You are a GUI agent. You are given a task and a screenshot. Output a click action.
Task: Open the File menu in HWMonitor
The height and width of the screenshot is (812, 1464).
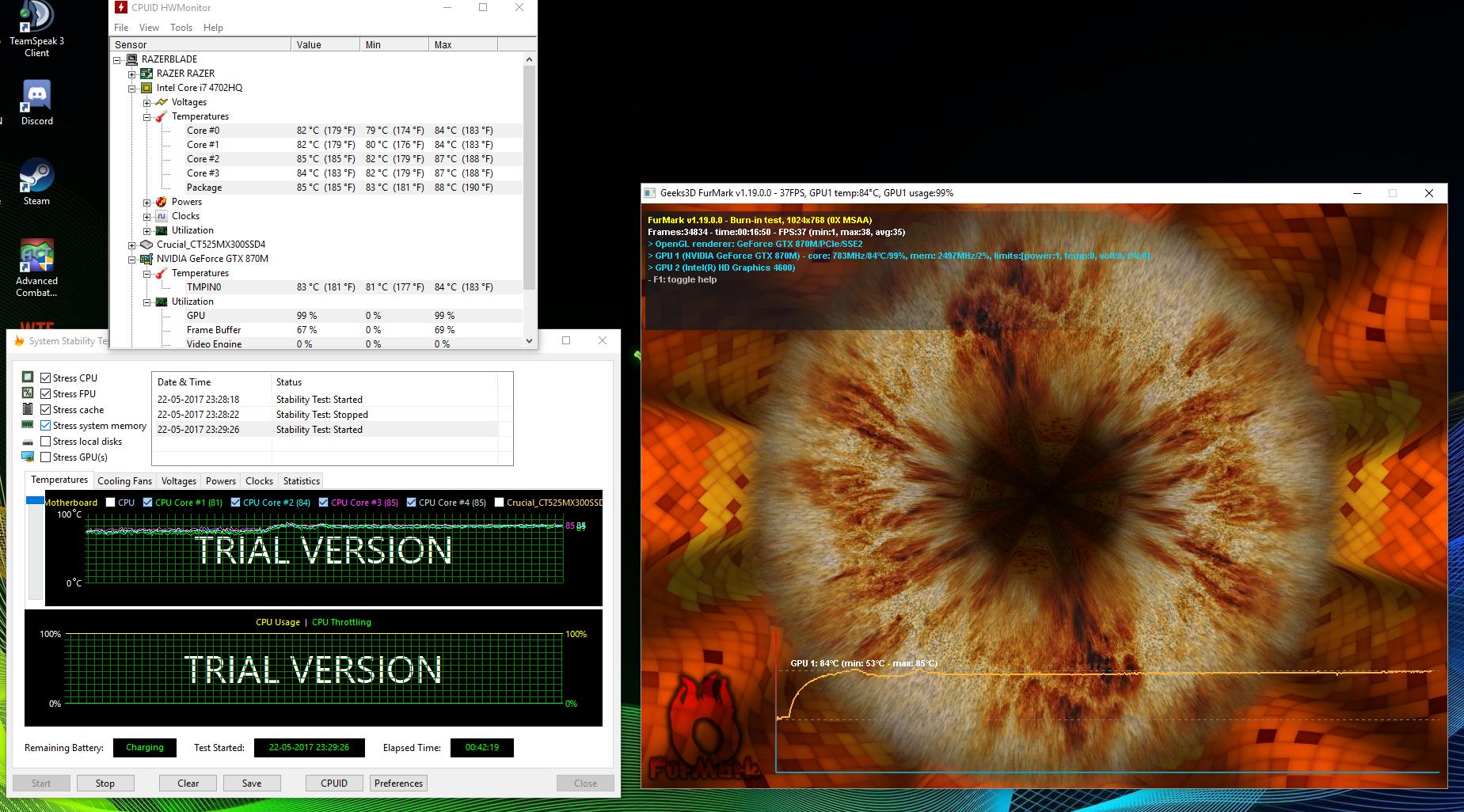[x=121, y=28]
